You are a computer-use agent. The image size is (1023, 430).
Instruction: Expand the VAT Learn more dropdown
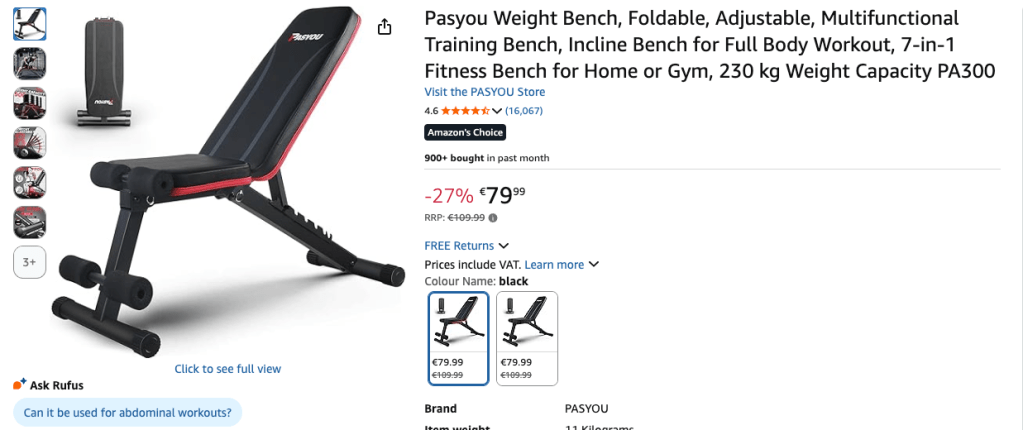(x=594, y=265)
